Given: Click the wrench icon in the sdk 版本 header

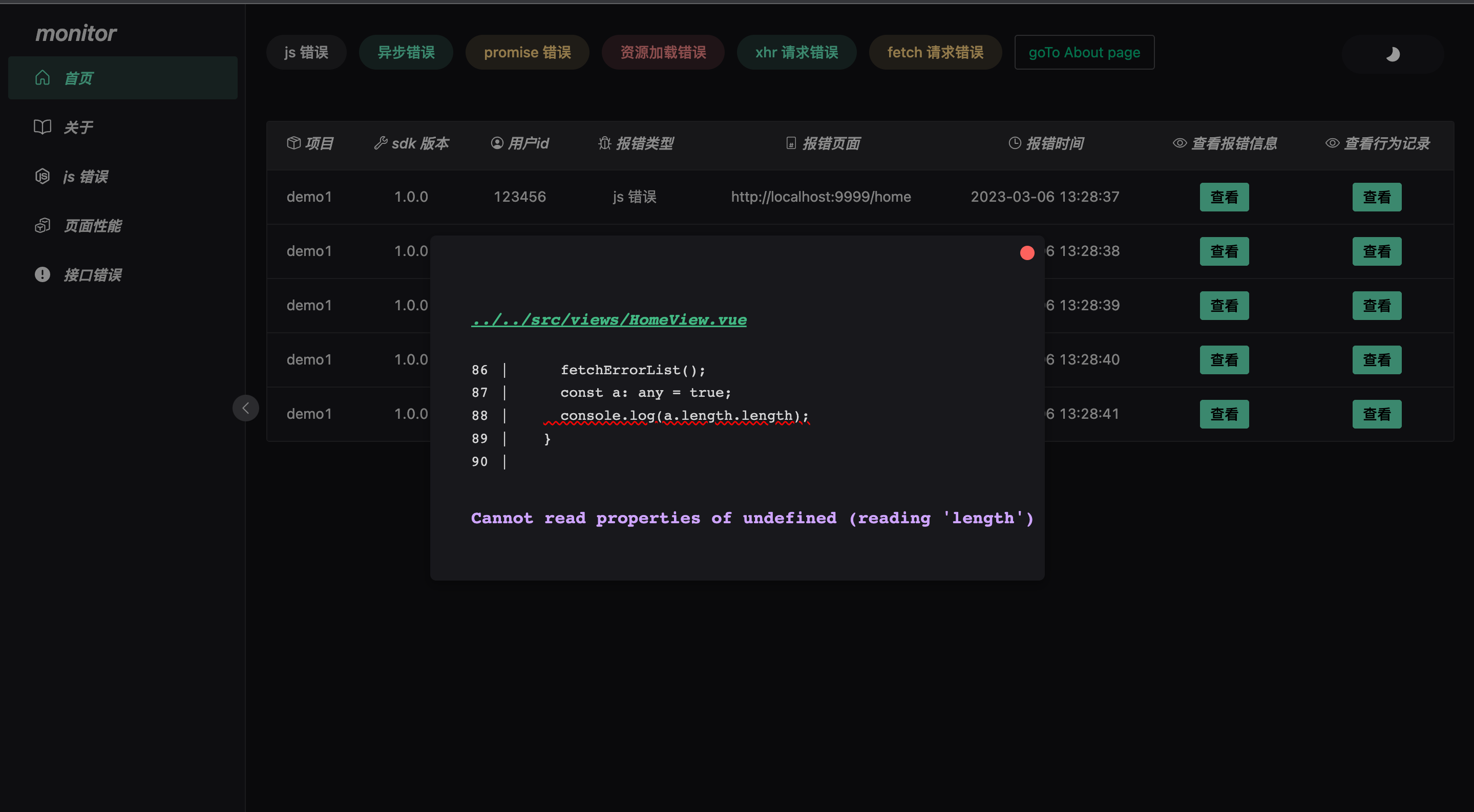Looking at the screenshot, I should (381, 143).
